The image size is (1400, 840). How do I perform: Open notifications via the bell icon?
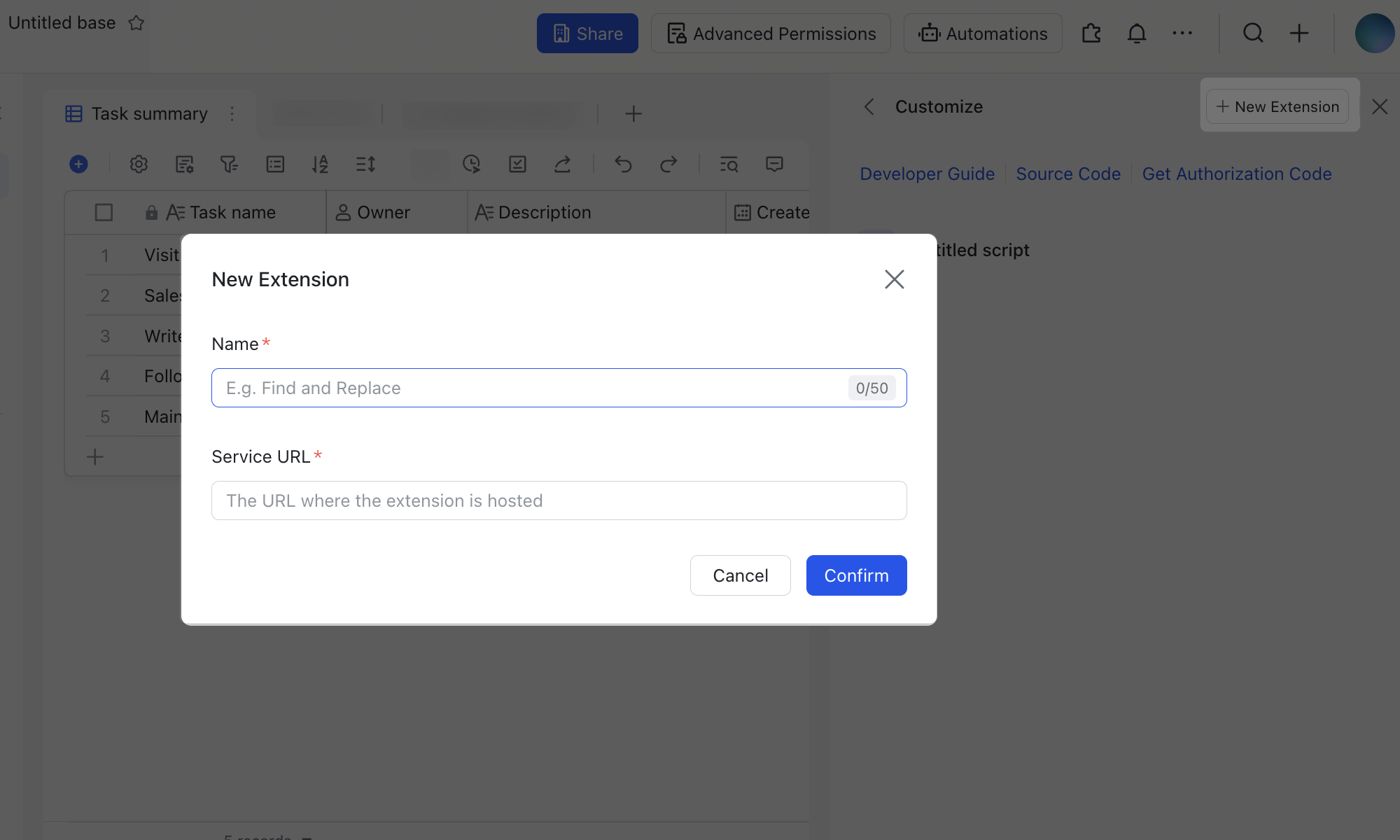point(1137,33)
